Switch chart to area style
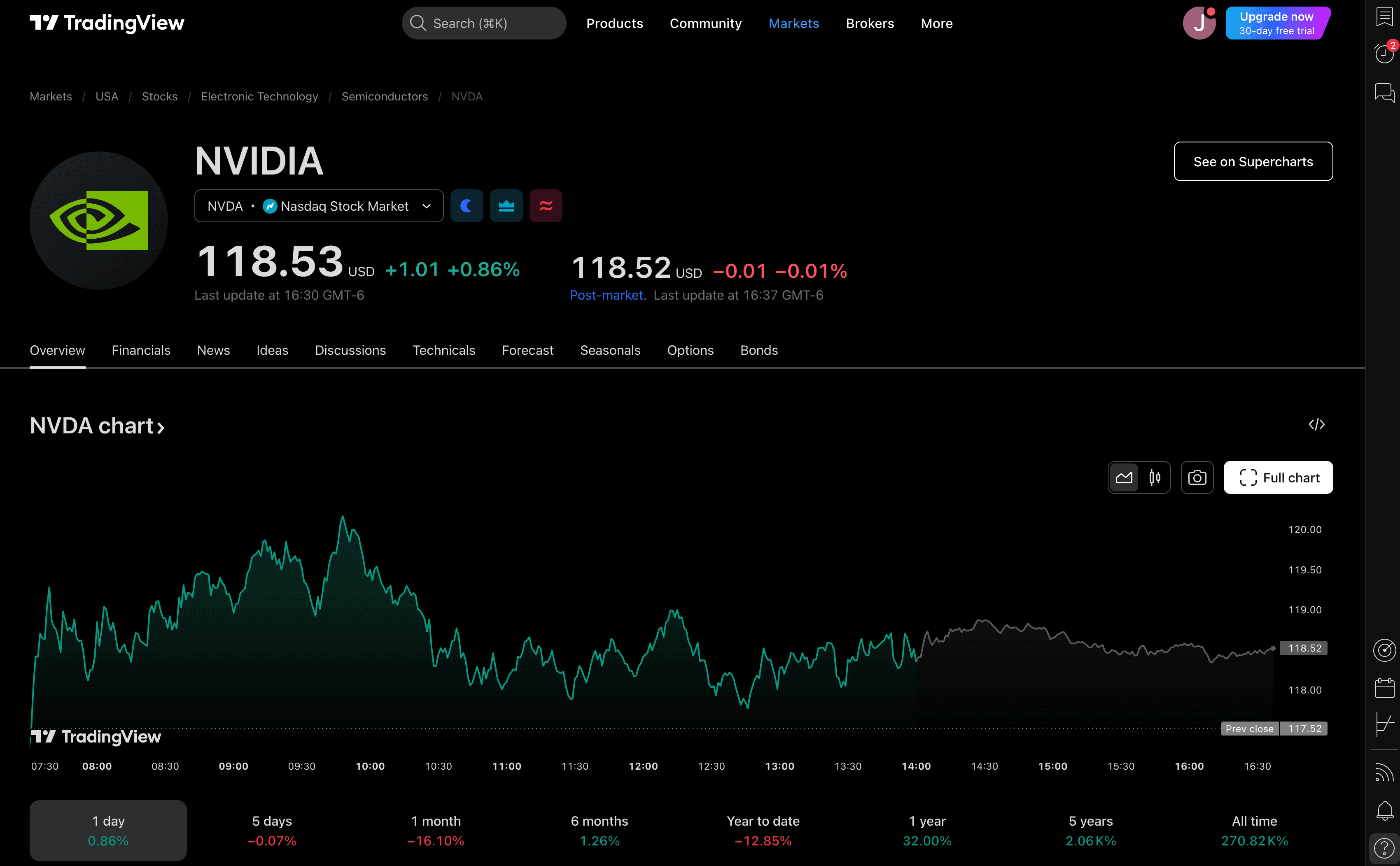 [1124, 478]
